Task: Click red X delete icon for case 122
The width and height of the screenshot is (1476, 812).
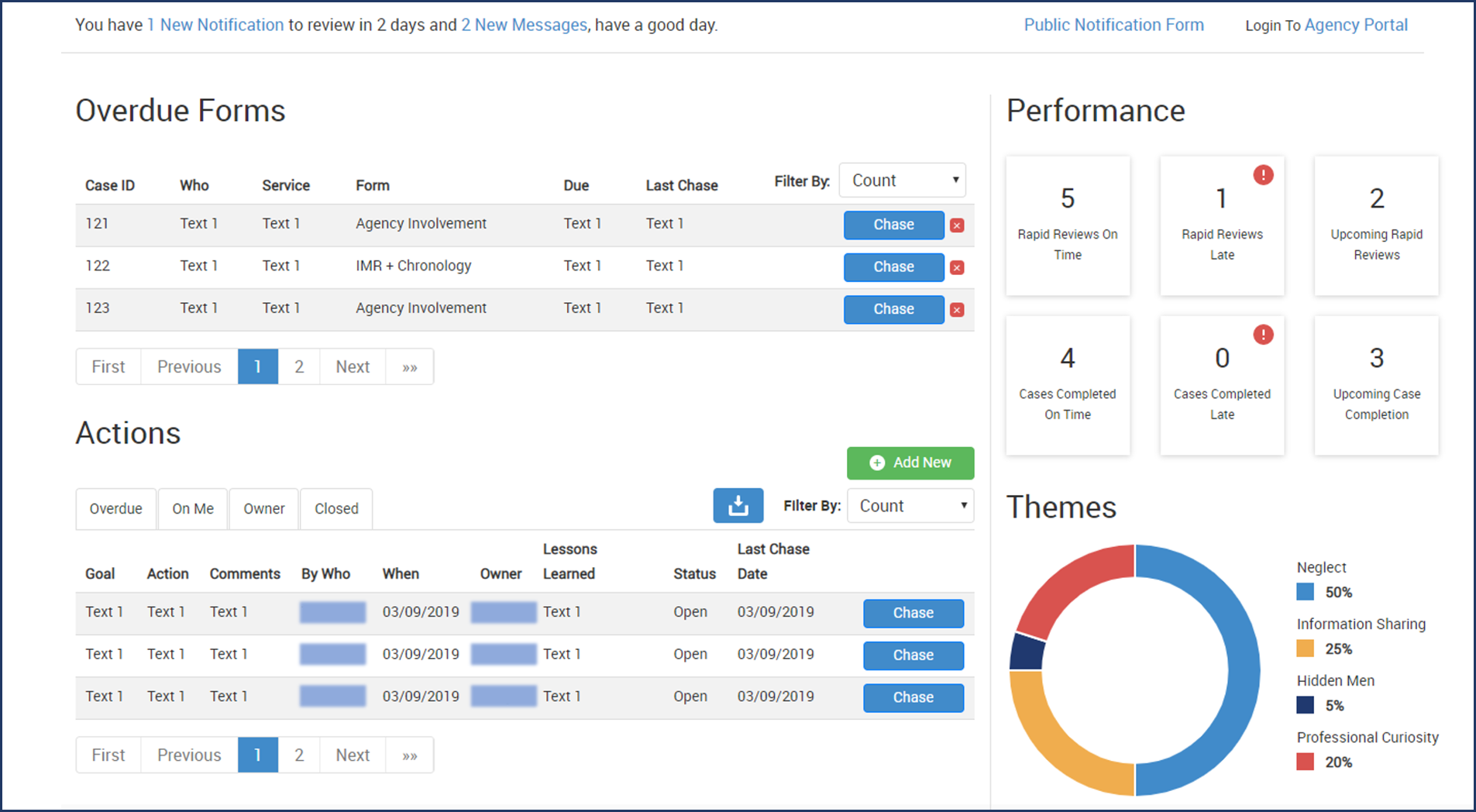Action: [957, 267]
